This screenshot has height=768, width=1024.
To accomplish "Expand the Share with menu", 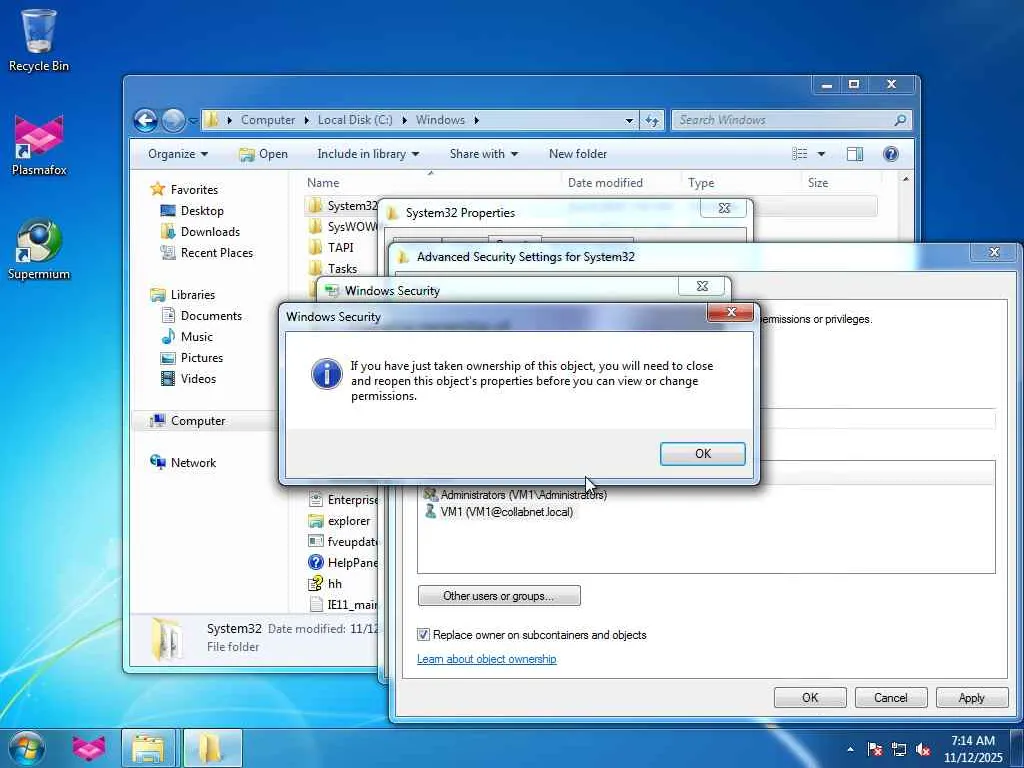I will [483, 154].
